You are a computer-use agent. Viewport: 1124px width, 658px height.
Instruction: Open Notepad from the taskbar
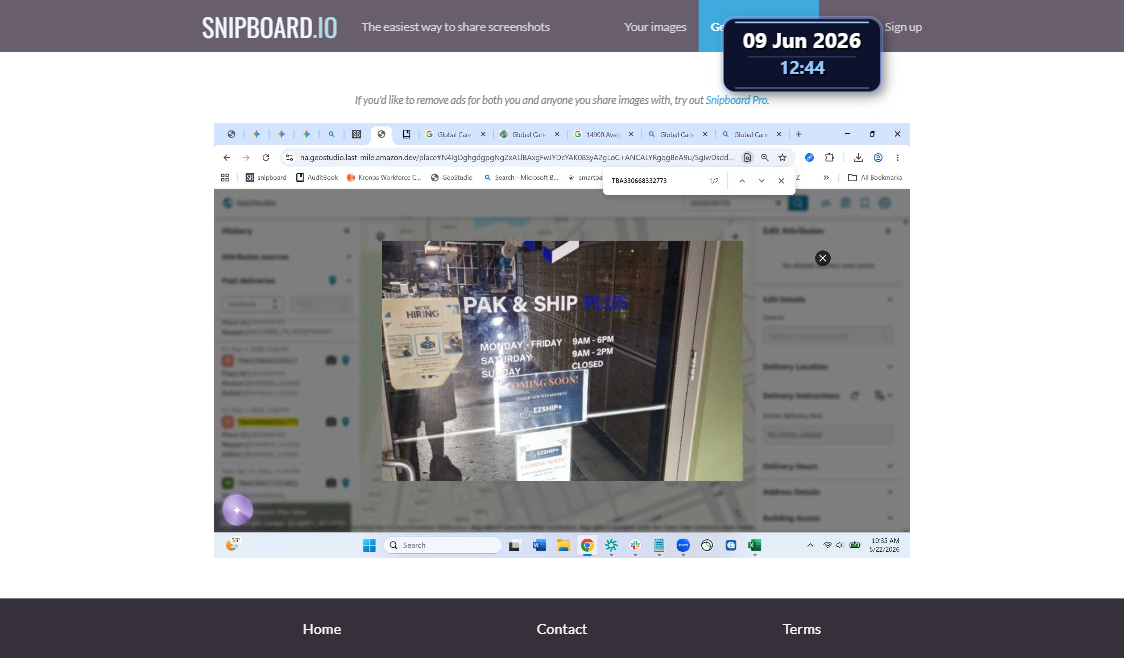click(659, 545)
